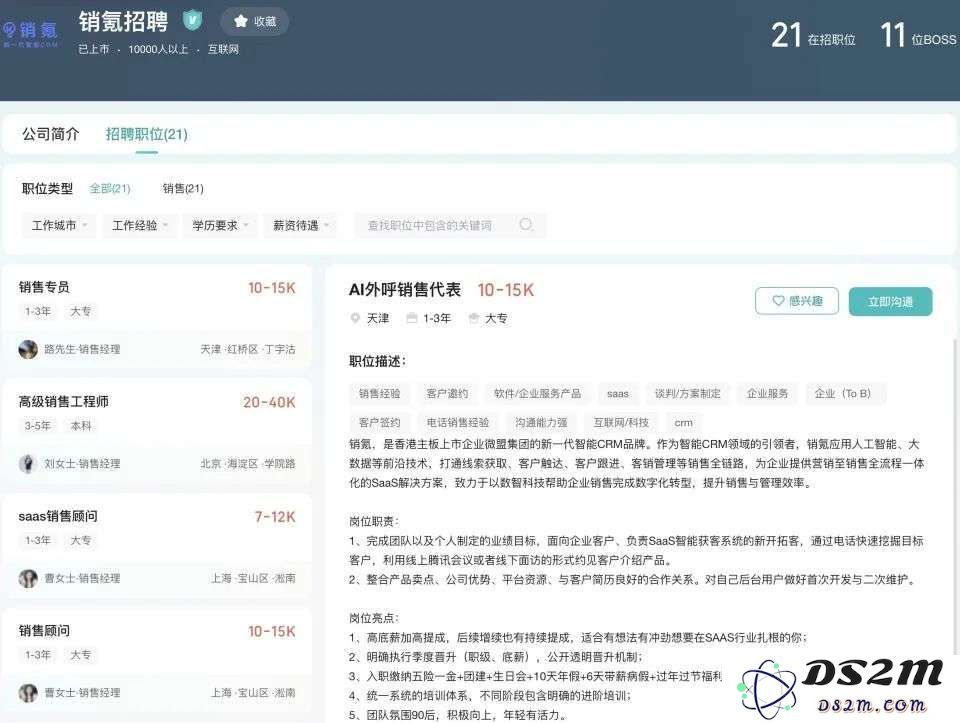Open the 公司简介 tab
Viewport: 960px width, 723px height.
(51, 134)
